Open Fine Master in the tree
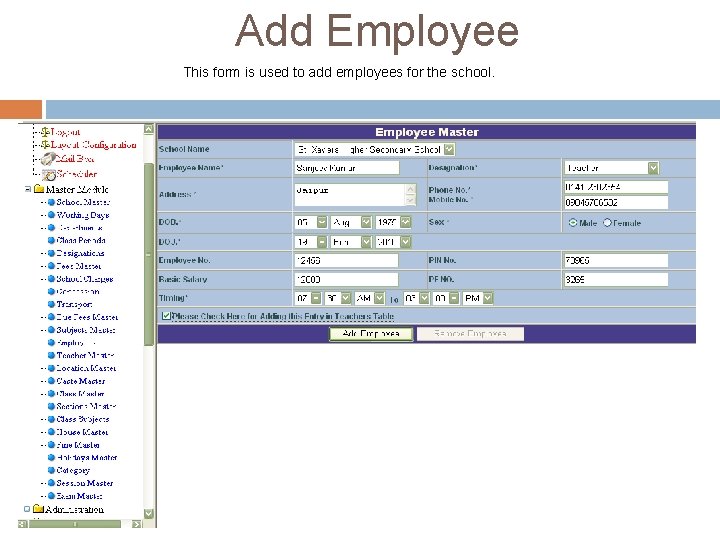 coord(78,444)
